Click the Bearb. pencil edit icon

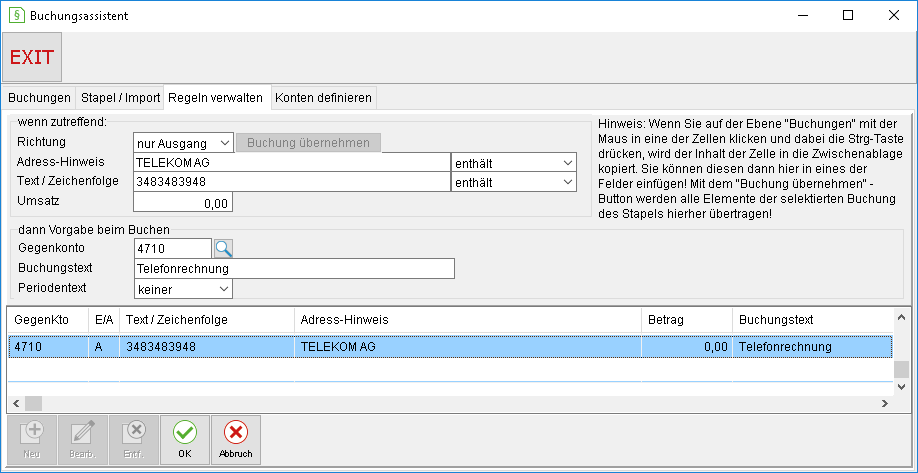coord(83,440)
